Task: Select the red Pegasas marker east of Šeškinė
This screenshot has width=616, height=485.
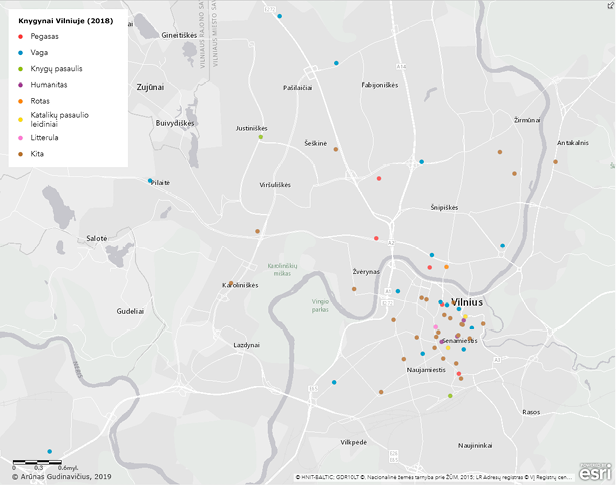Action: (x=378, y=179)
